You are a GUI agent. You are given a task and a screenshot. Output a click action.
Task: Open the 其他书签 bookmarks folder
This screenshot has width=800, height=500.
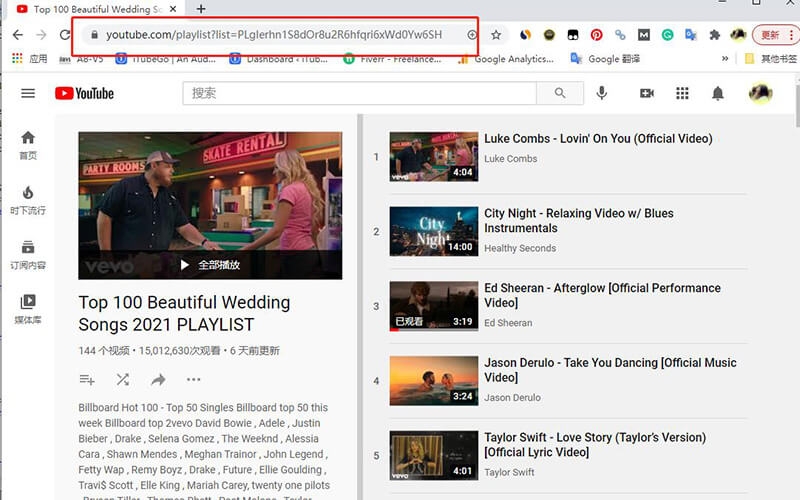click(x=771, y=59)
